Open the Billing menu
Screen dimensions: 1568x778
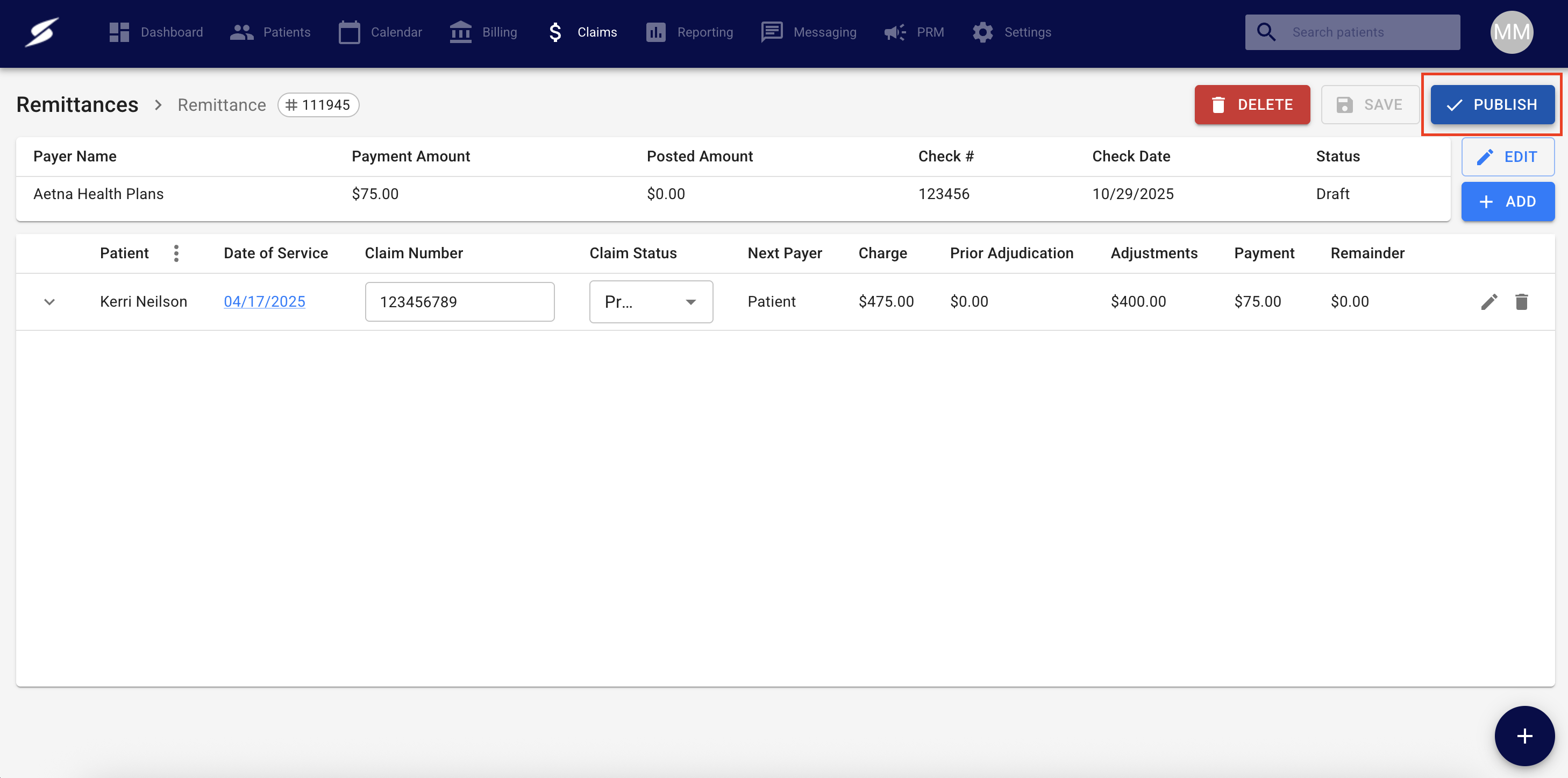tap(483, 32)
